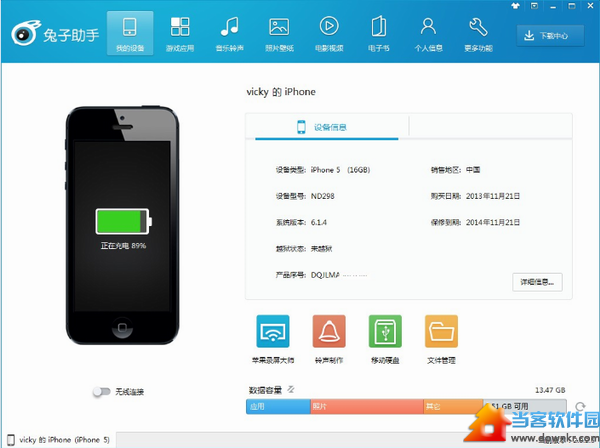This screenshot has height=448, width=600.
Task: Click the 应用 segment of storage bar
Action: tap(278, 406)
